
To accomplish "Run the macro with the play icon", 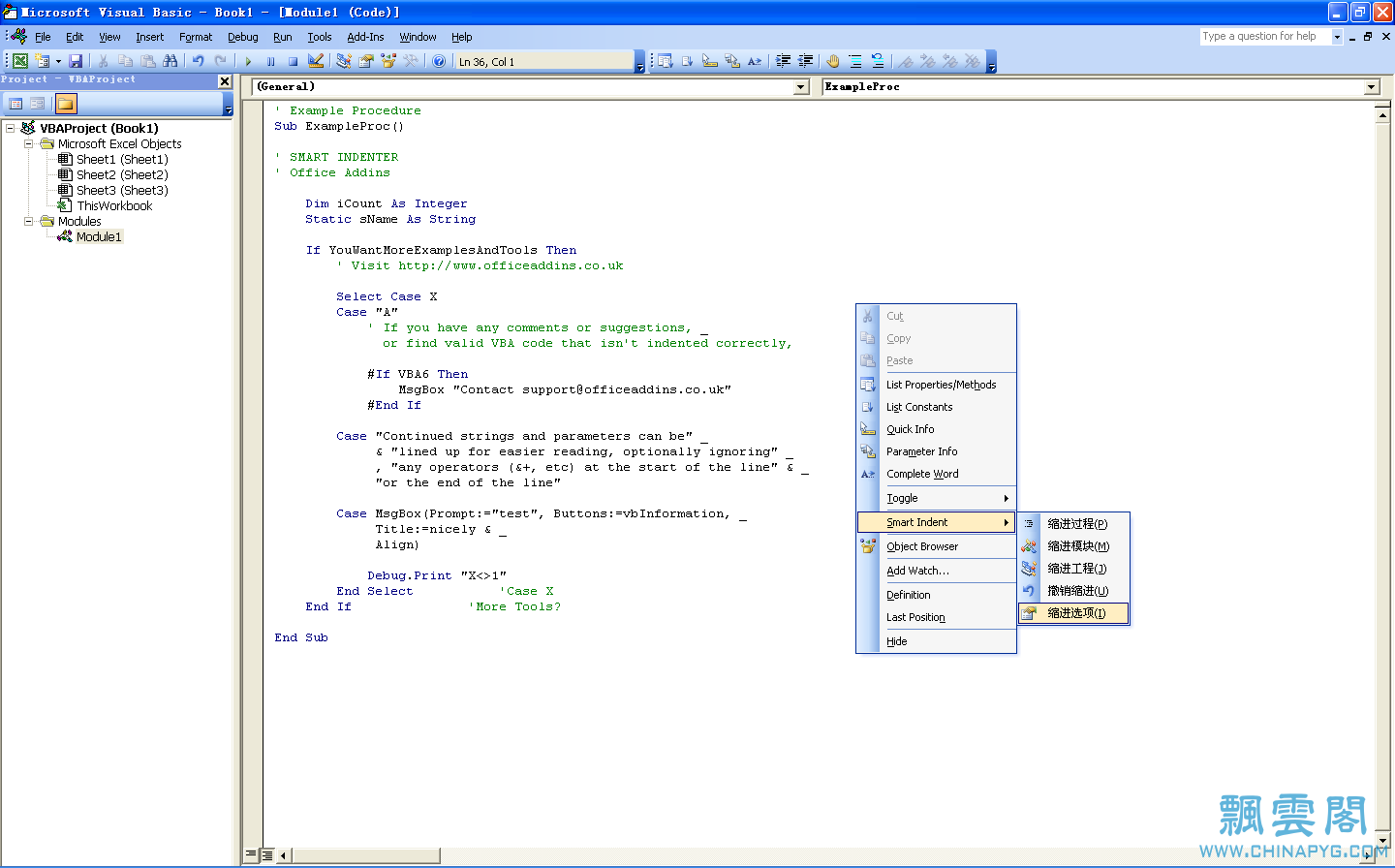I will coord(248,60).
